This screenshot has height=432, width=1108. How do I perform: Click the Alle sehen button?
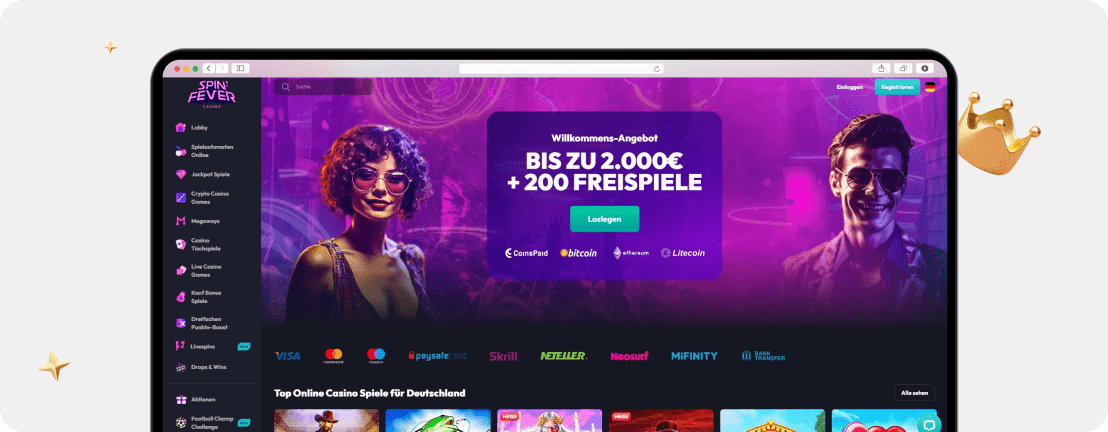point(914,392)
